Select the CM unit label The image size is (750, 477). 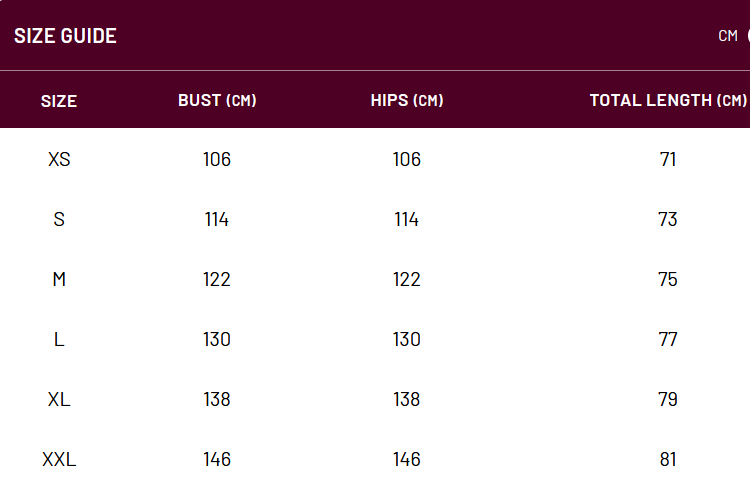tap(728, 36)
